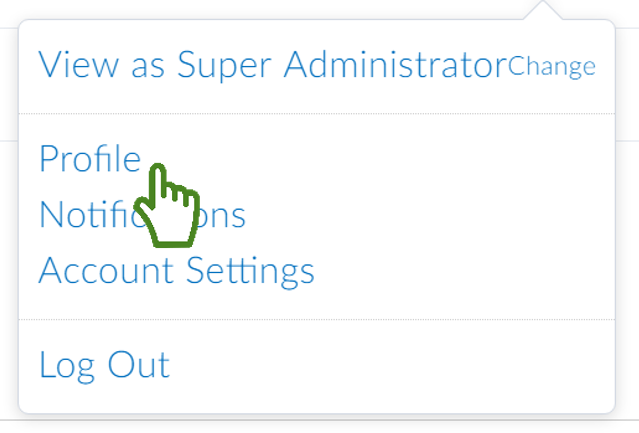Click the View as Super Administrator text
The width and height of the screenshot is (639, 433).
pos(272,66)
